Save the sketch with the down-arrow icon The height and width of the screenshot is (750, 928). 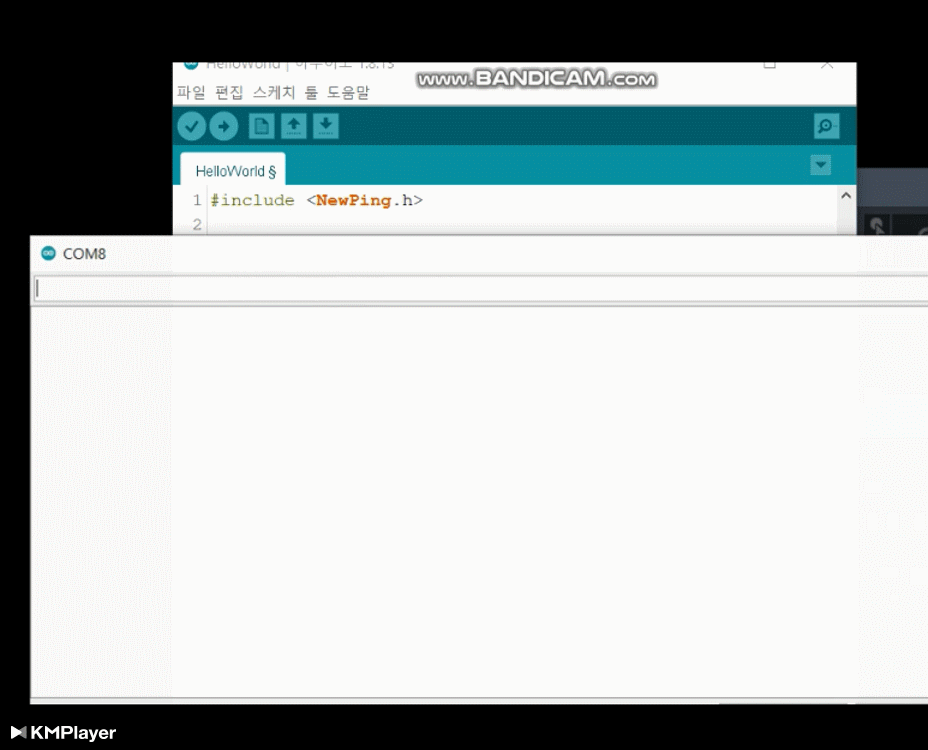(x=326, y=126)
